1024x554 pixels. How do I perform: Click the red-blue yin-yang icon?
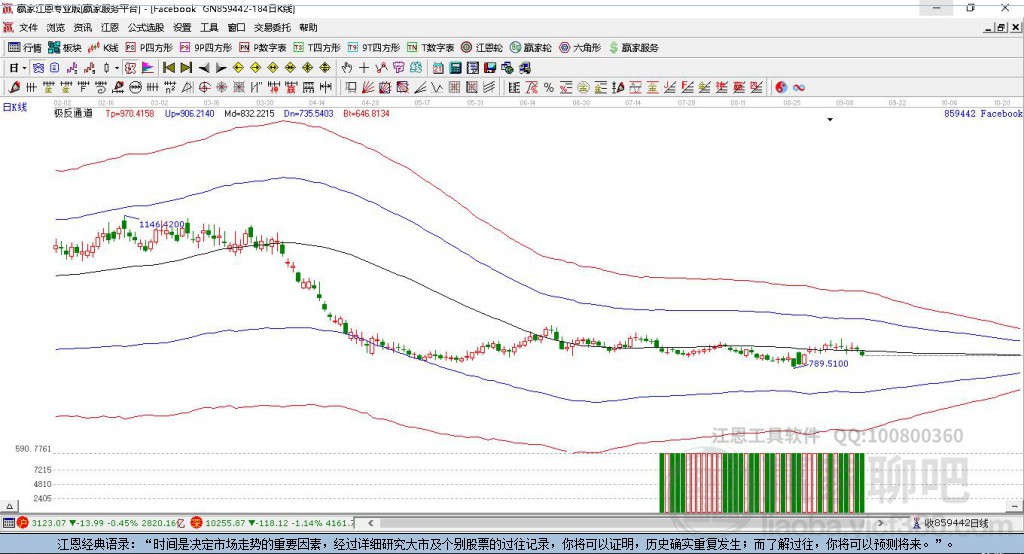780,87
